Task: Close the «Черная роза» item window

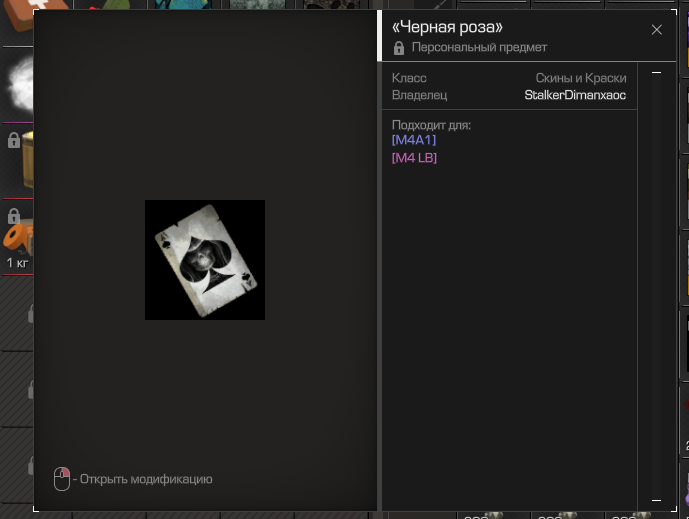Action: tap(657, 30)
